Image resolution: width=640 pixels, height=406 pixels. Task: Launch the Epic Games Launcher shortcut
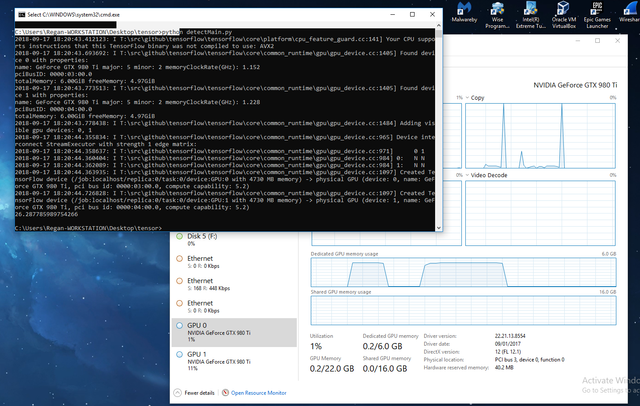tap(597, 15)
